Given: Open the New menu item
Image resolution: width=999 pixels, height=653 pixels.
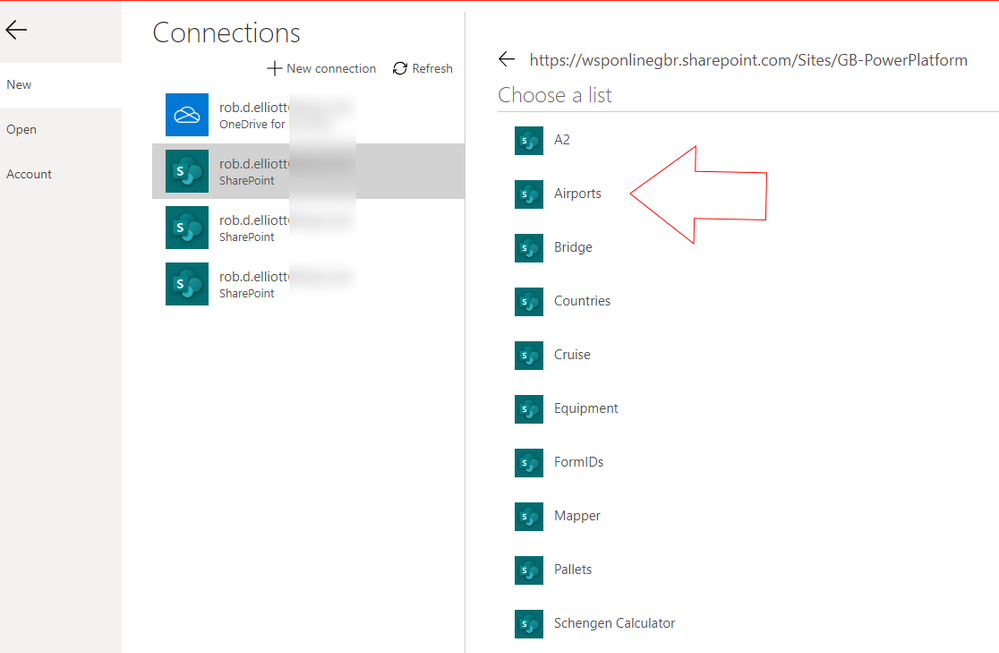Looking at the screenshot, I should click(18, 85).
